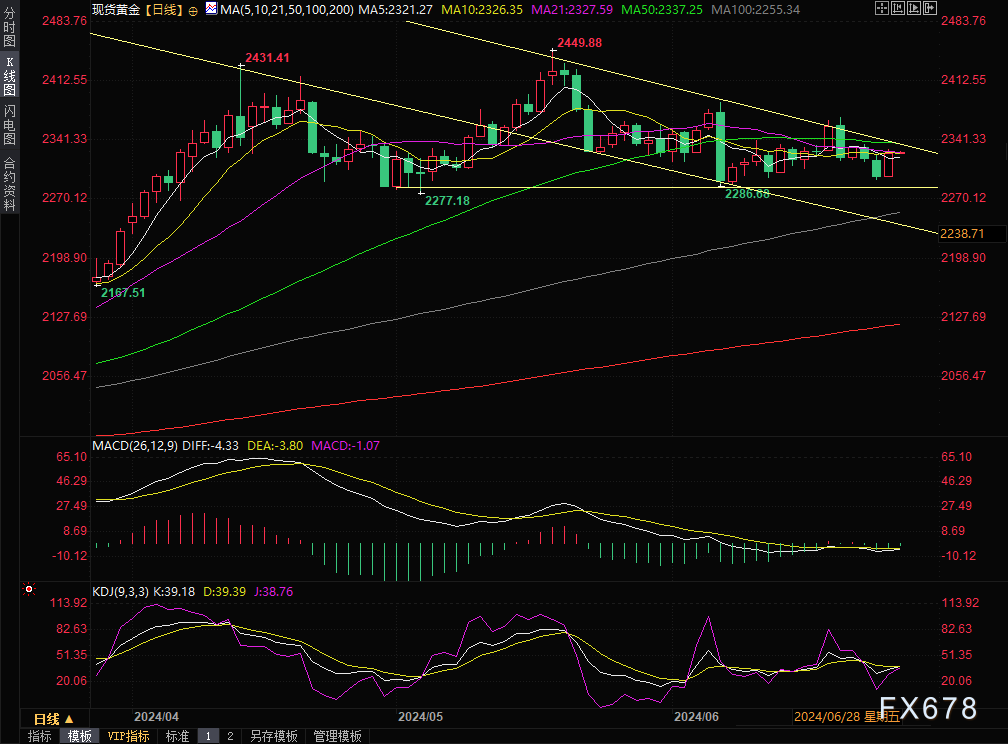Screen dimensions: 1008x744
Task: Select the 指标 tab at bottom
Action: click(x=40, y=736)
